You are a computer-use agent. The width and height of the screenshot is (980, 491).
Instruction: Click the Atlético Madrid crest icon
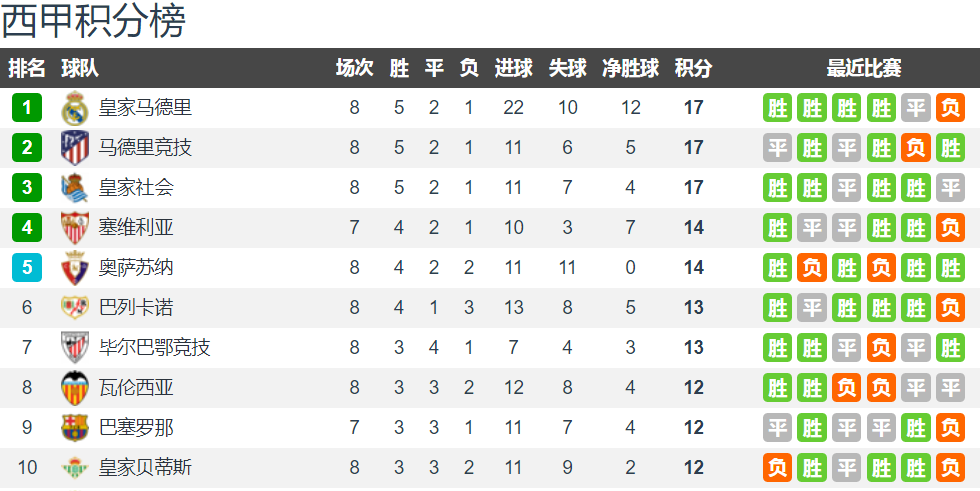coord(75,148)
